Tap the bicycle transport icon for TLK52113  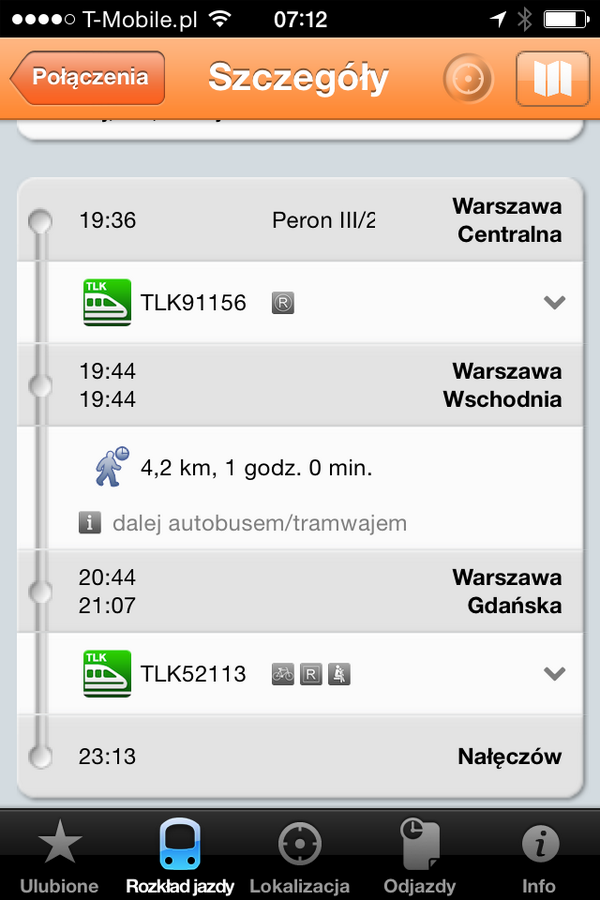[x=282, y=674]
